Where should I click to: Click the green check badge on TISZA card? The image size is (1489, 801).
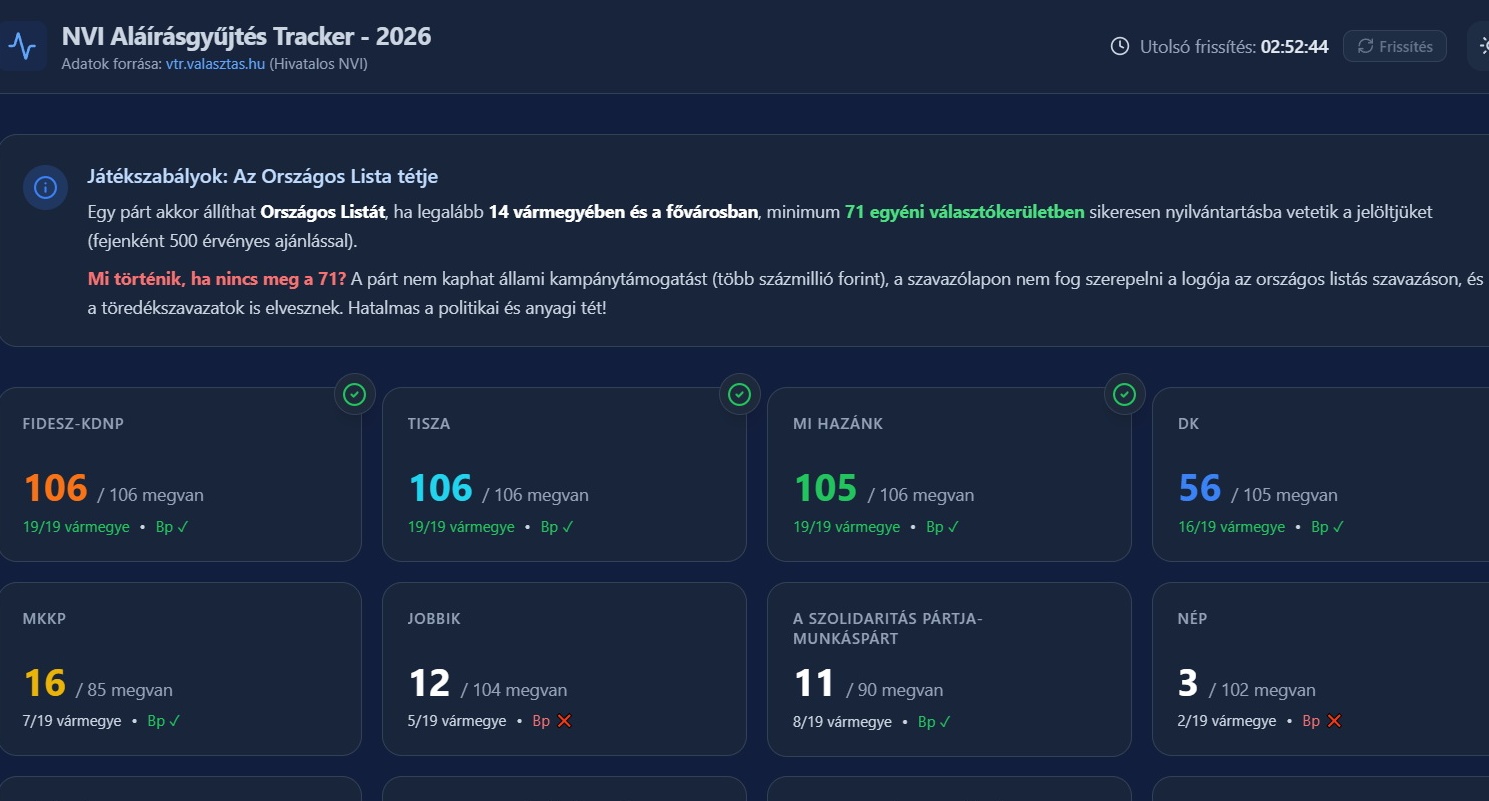pyautogui.click(x=739, y=395)
